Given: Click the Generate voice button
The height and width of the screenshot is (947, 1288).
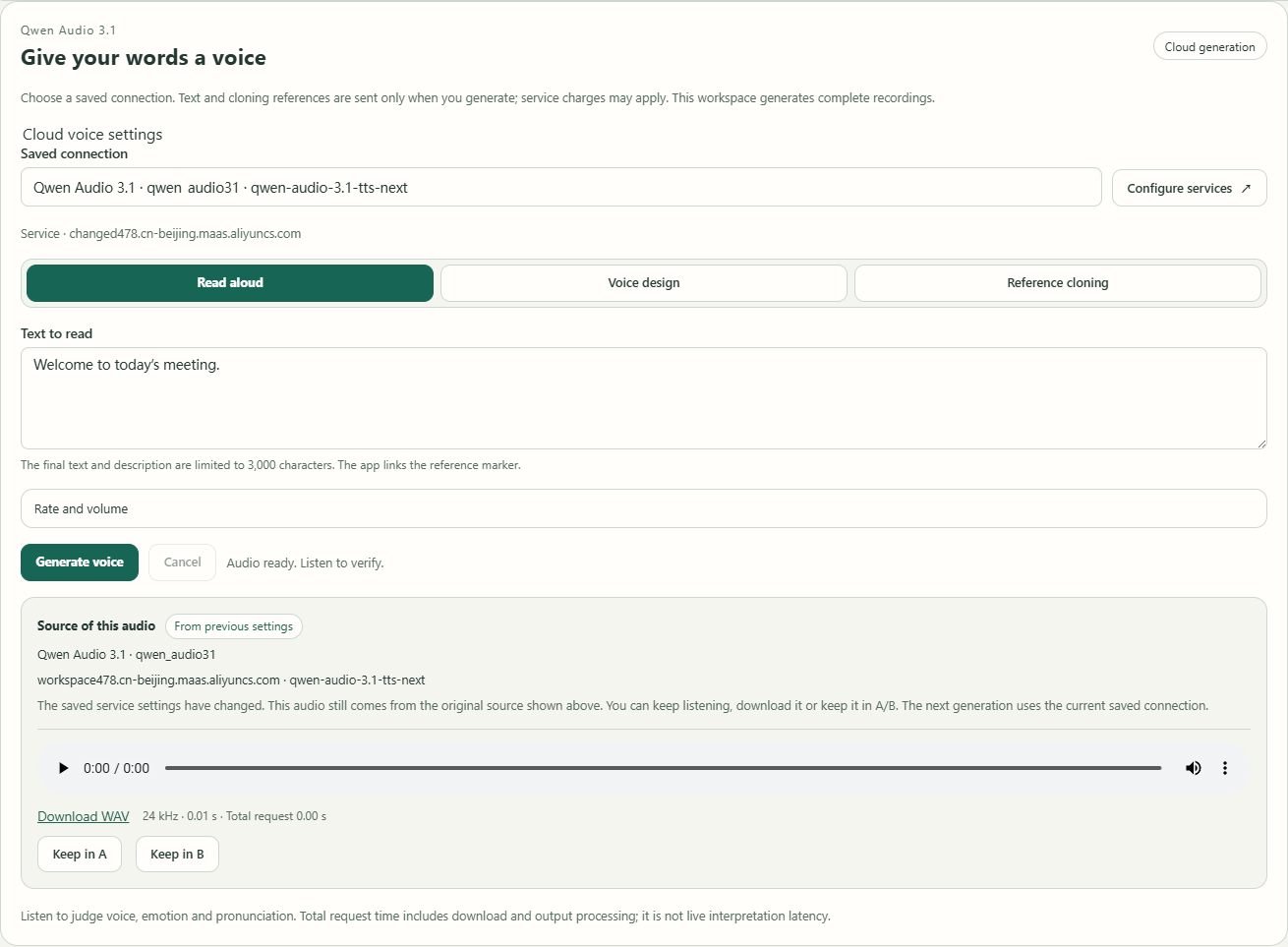Looking at the screenshot, I should pyautogui.click(x=80, y=562).
